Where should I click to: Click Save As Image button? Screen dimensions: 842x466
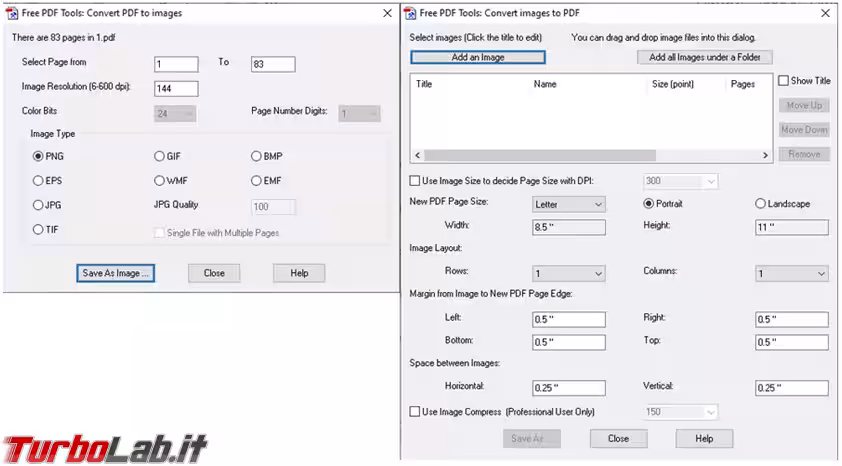click(x=115, y=273)
